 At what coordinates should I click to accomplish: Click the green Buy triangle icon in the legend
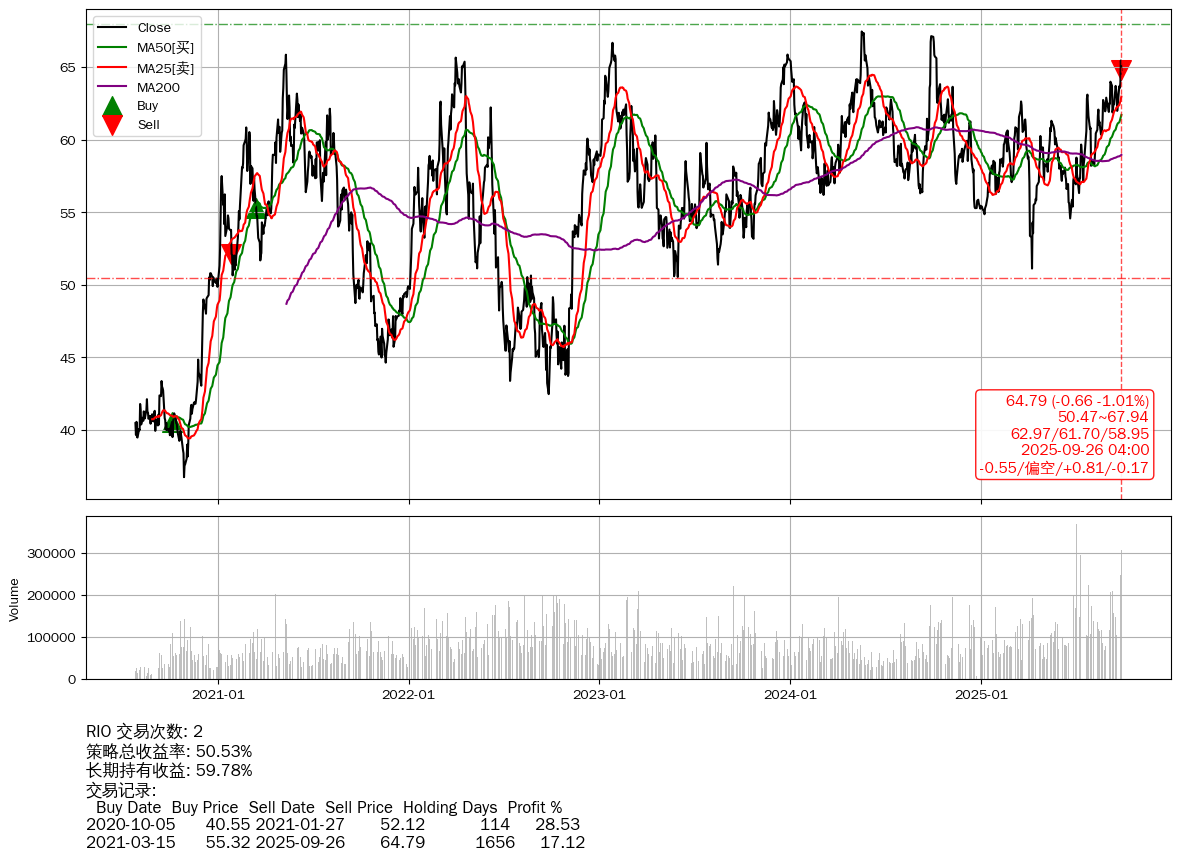click(x=113, y=106)
